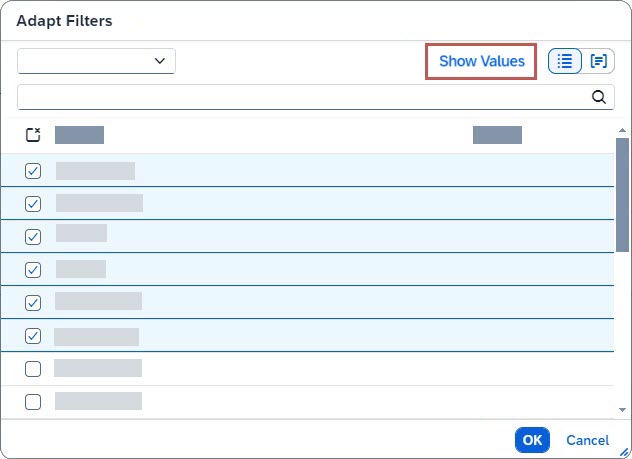This screenshot has width=632, height=459.
Task: Uncheck the fifth filter checkbox
Action: pyautogui.click(x=33, y=303)
